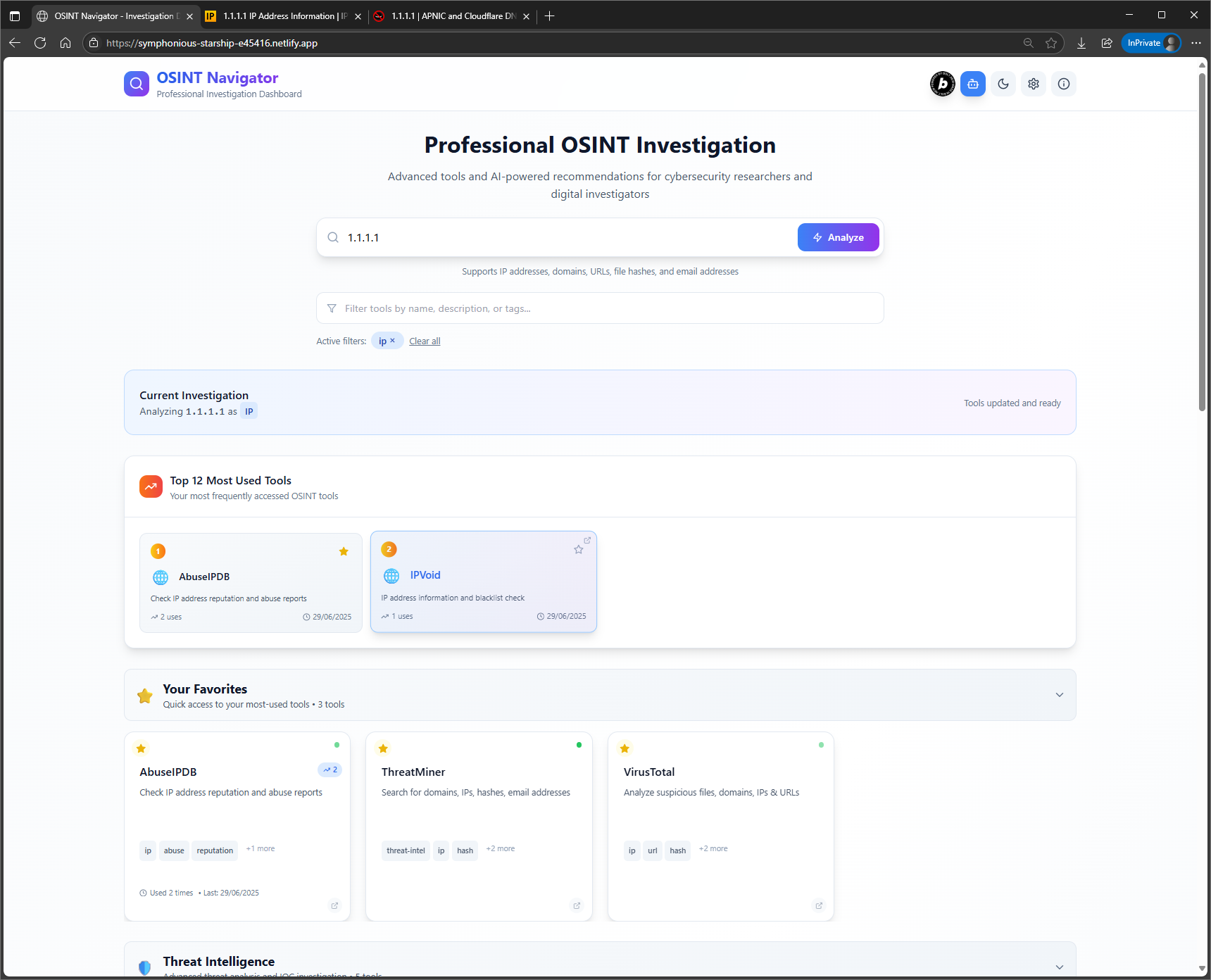Favorite IPVoid with its star outline
This screenshot has width=1211, height=980.
[579, 550]
